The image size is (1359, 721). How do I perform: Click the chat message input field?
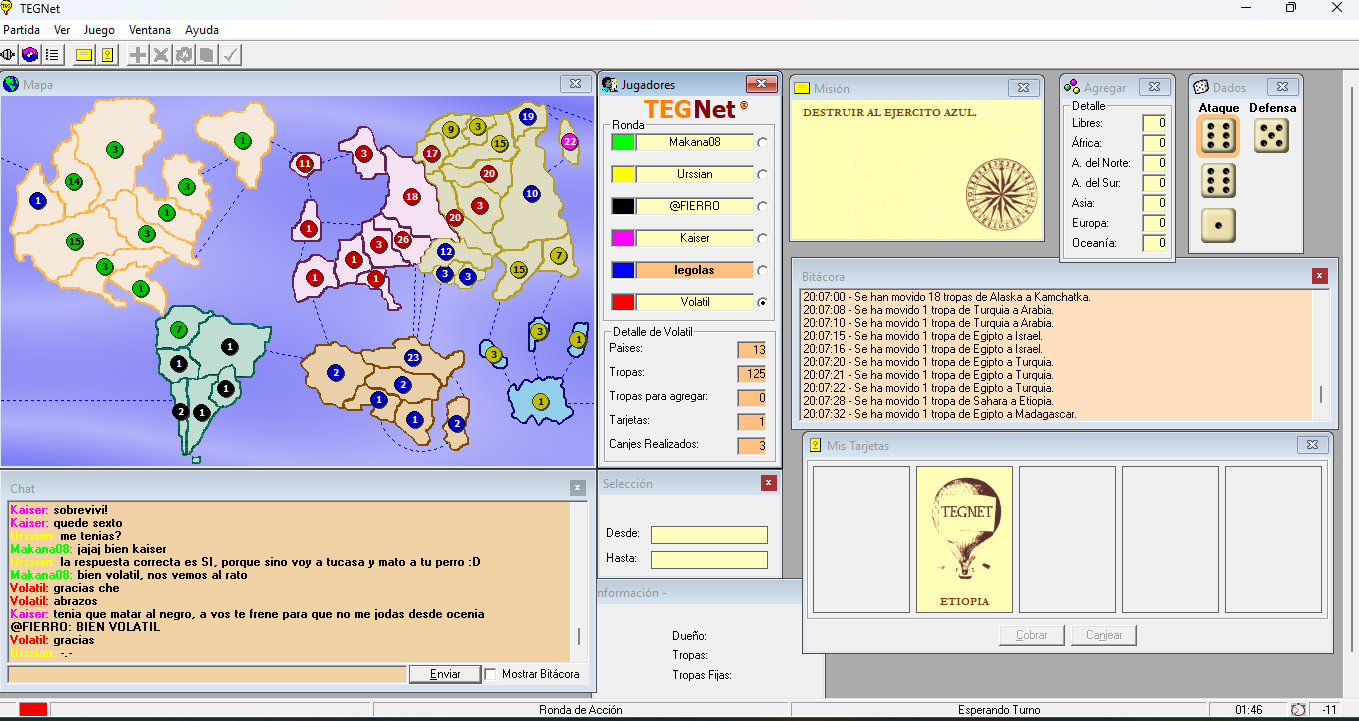click(207, 674)
